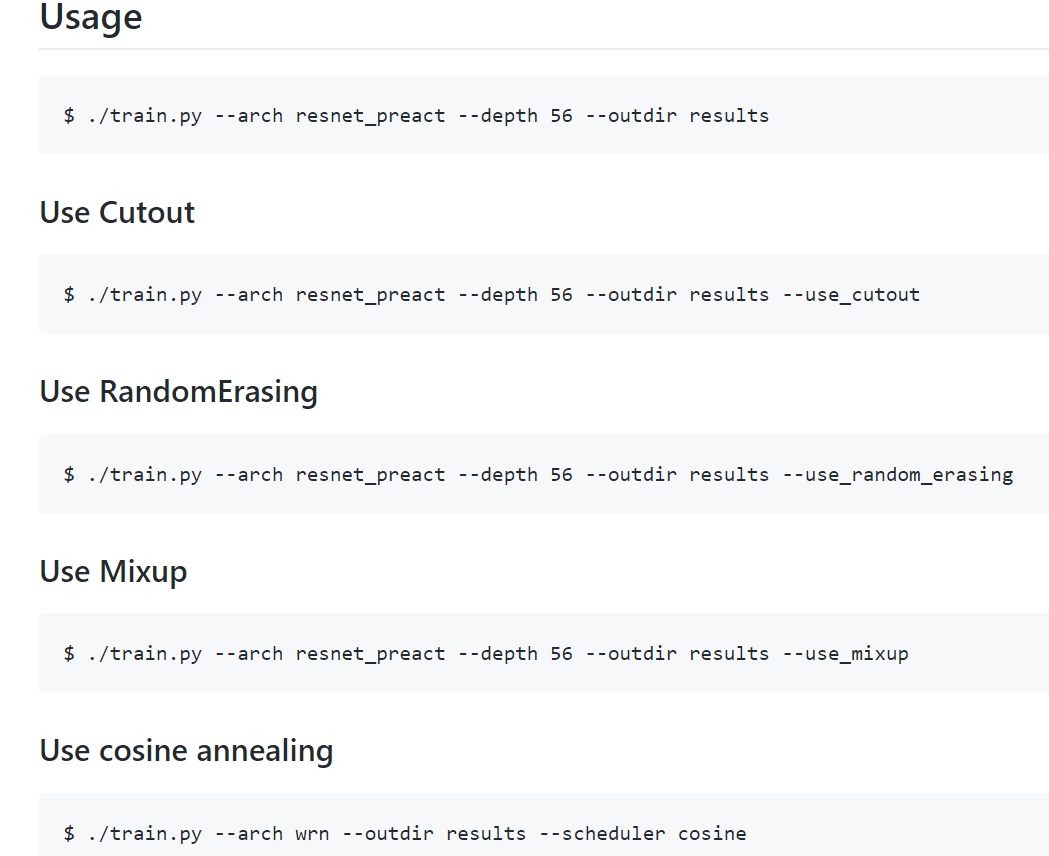Click the word cosine in the last command
Viewport: 1049px width, 856px height.
tap(712, 833)
